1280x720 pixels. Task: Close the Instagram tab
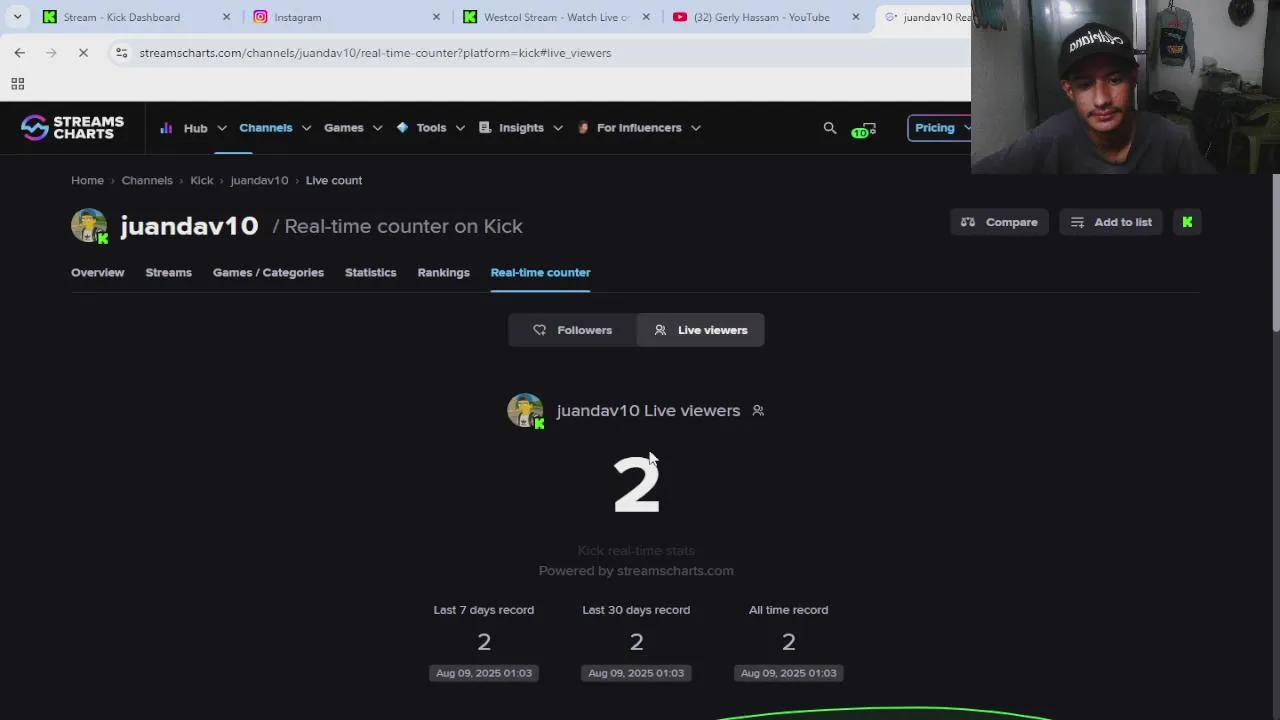pos(436,17)
